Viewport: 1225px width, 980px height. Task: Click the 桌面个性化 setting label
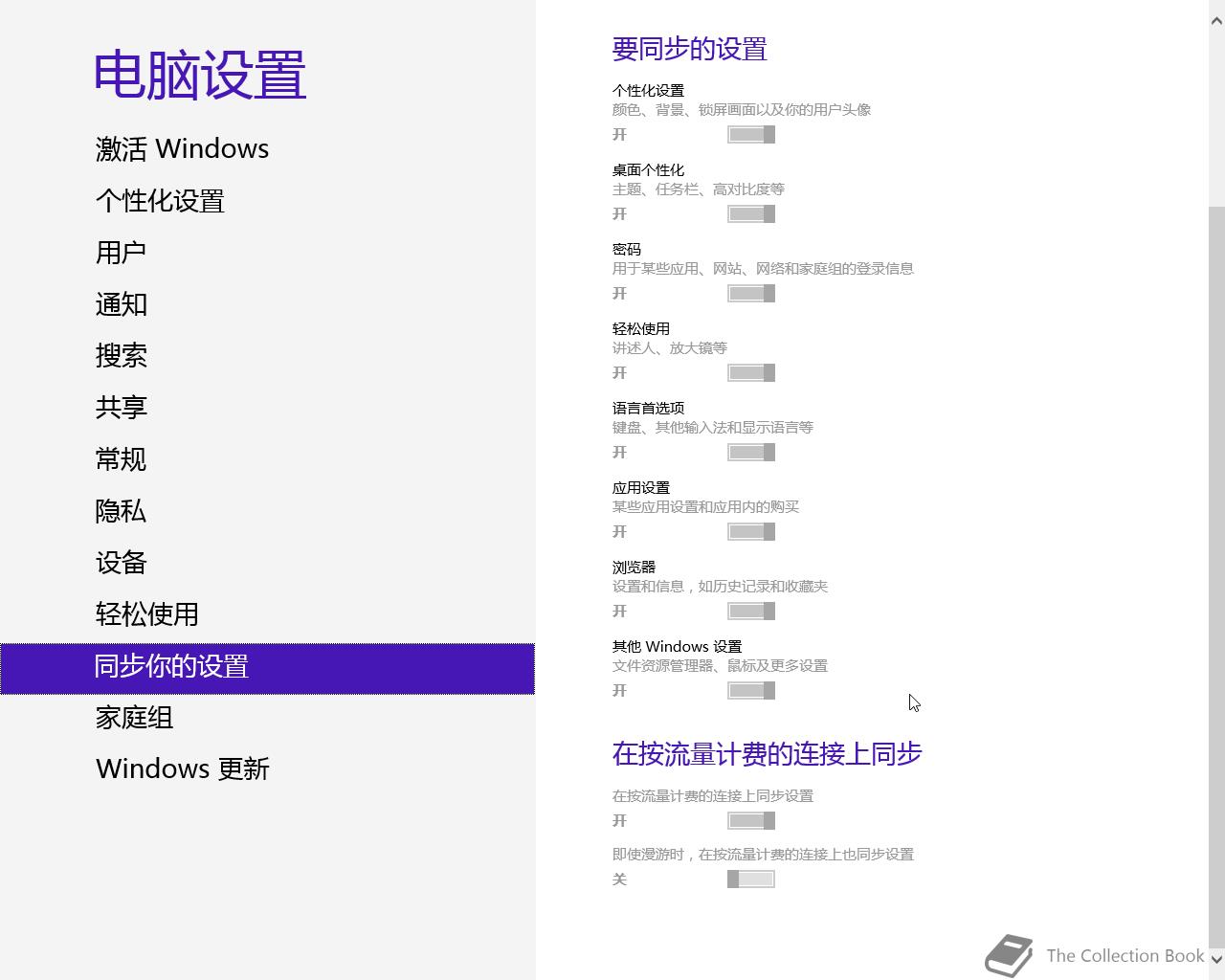[648, 170]
